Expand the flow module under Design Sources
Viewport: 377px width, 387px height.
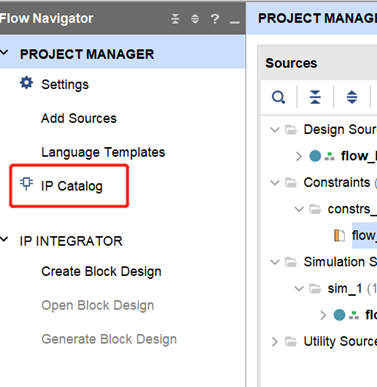[x=299, y=156]
